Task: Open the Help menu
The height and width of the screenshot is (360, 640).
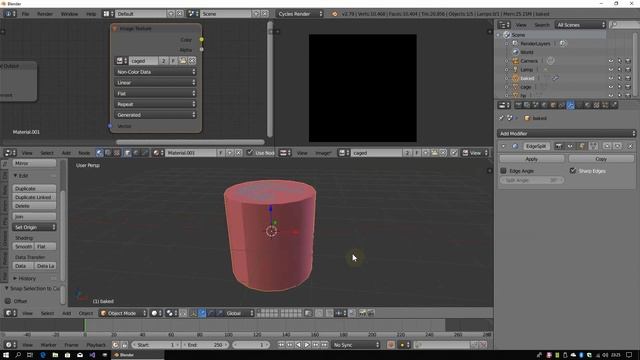Action: pos(91,14)
